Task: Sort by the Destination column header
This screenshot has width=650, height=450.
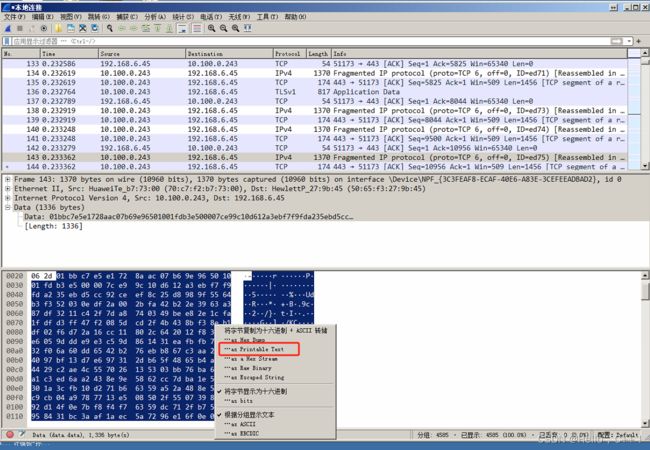Action: point(229,54)
